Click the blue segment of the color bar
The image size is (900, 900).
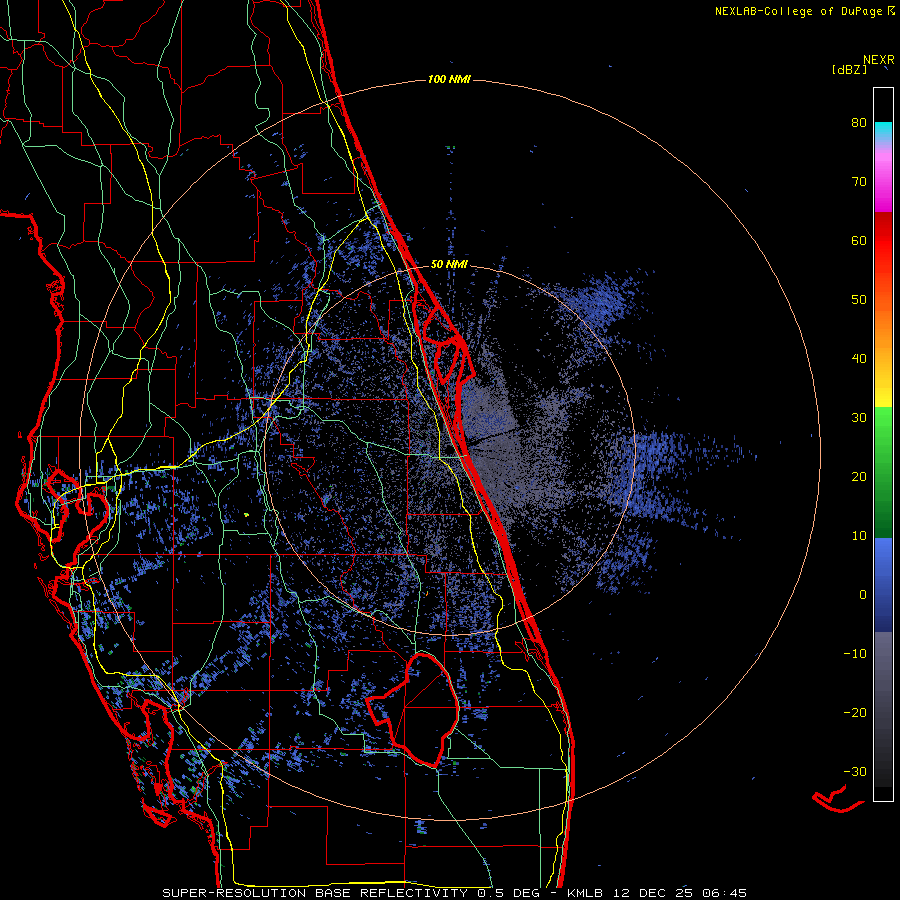click(x=883, y=585)
